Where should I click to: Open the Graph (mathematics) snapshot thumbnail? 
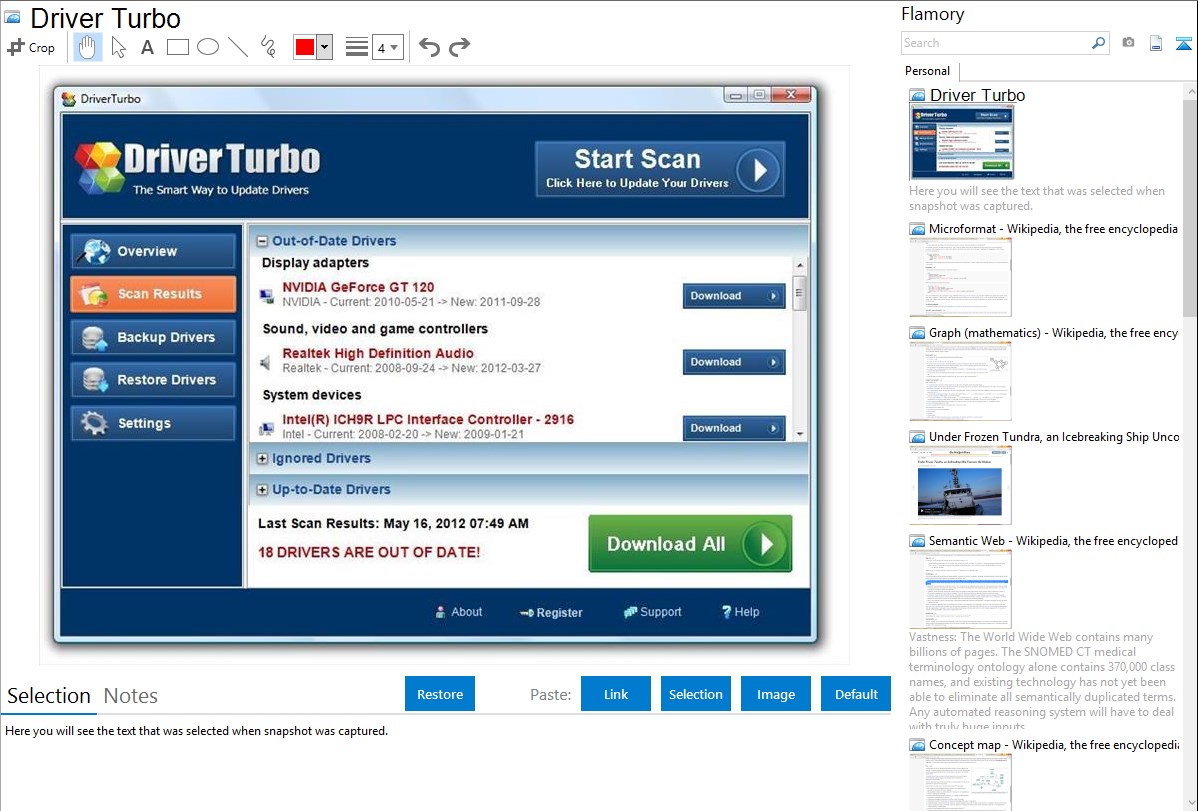tap(960, 381)
